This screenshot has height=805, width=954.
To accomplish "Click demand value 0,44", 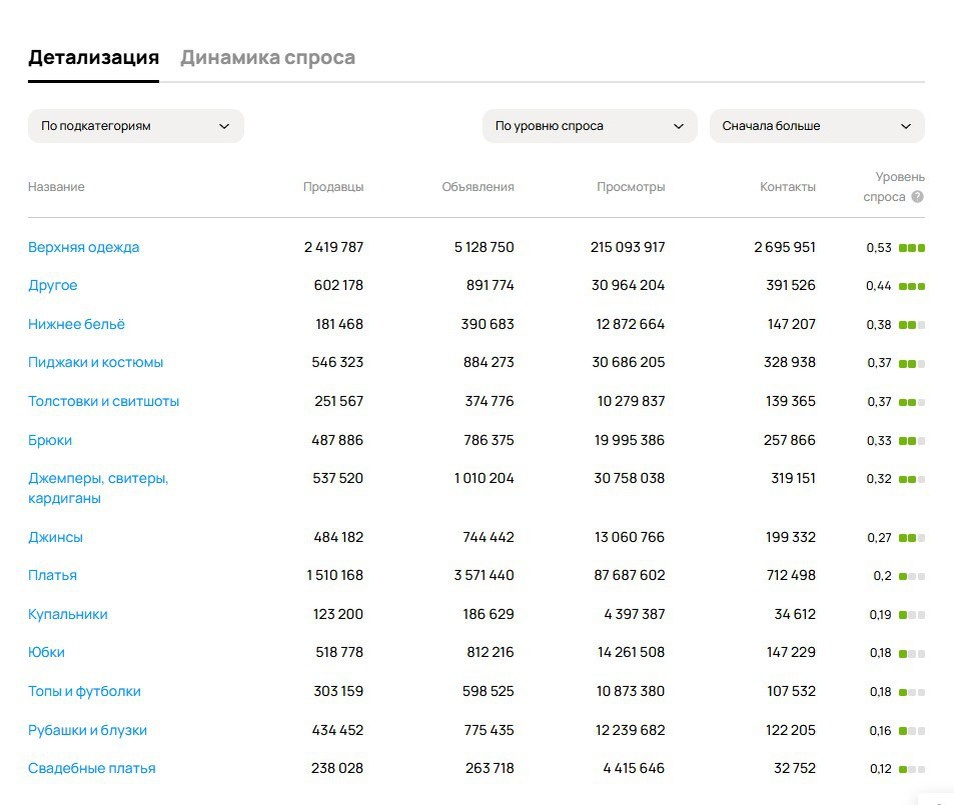I will click(879, 286).
